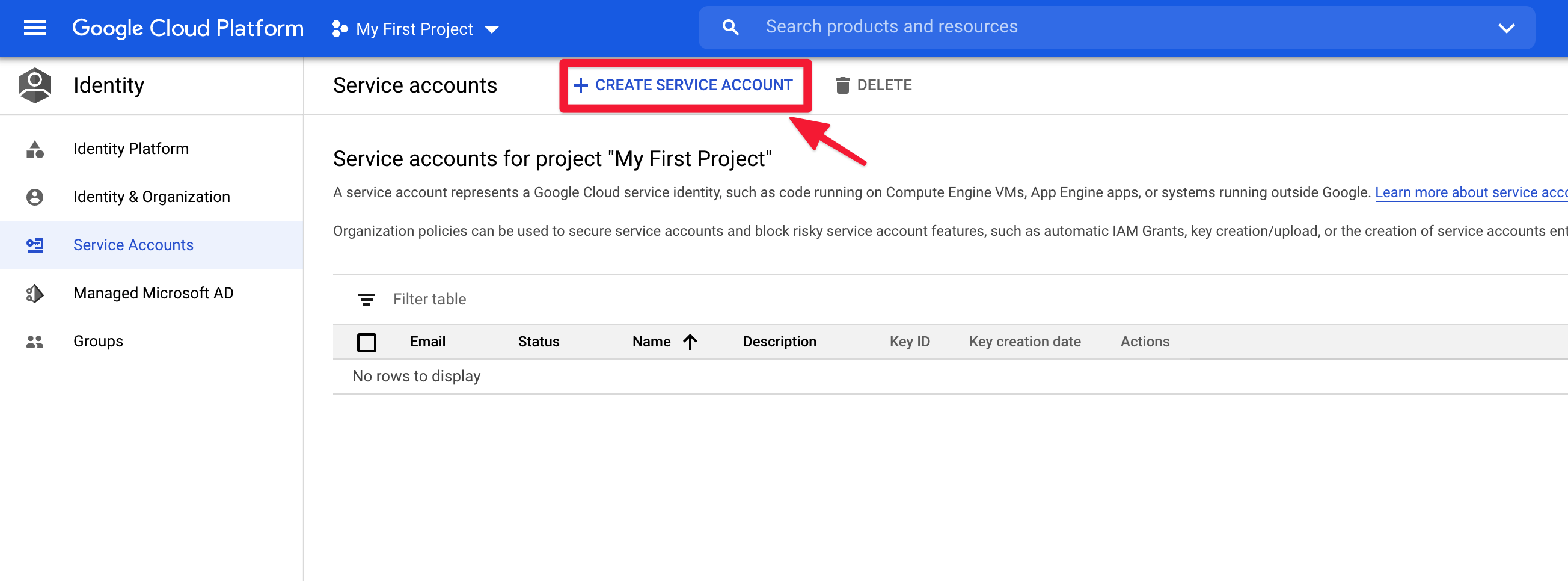
Task: Click the Identity shield icon
Action: tap(35, 85)
